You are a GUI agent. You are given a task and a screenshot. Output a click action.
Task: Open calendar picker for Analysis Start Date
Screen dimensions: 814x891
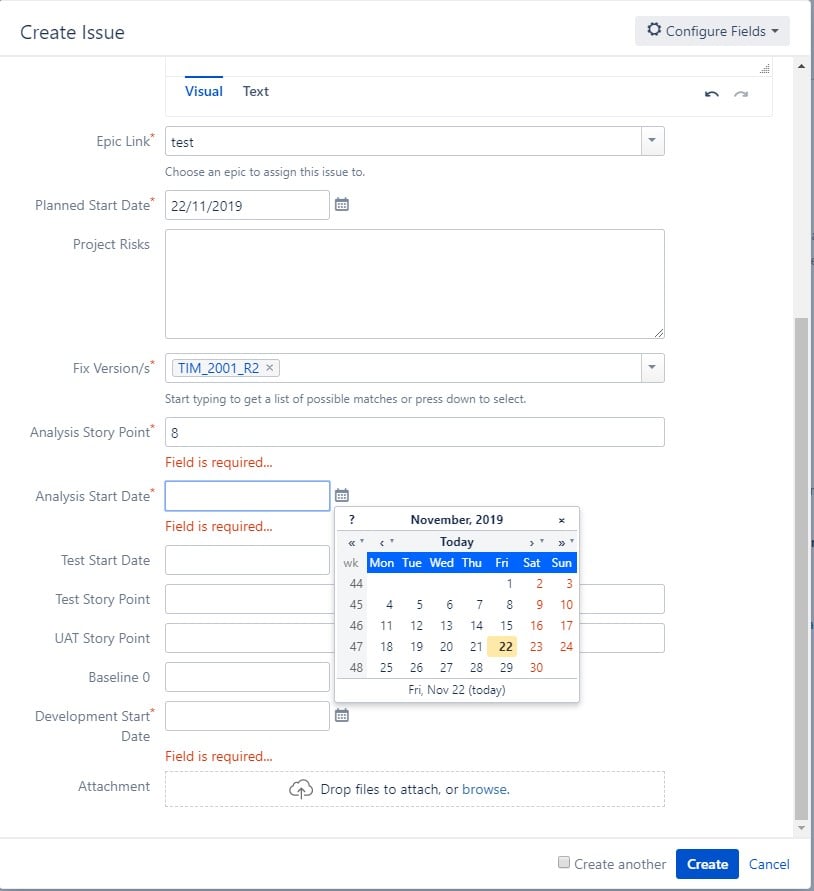tap(342, 495)
